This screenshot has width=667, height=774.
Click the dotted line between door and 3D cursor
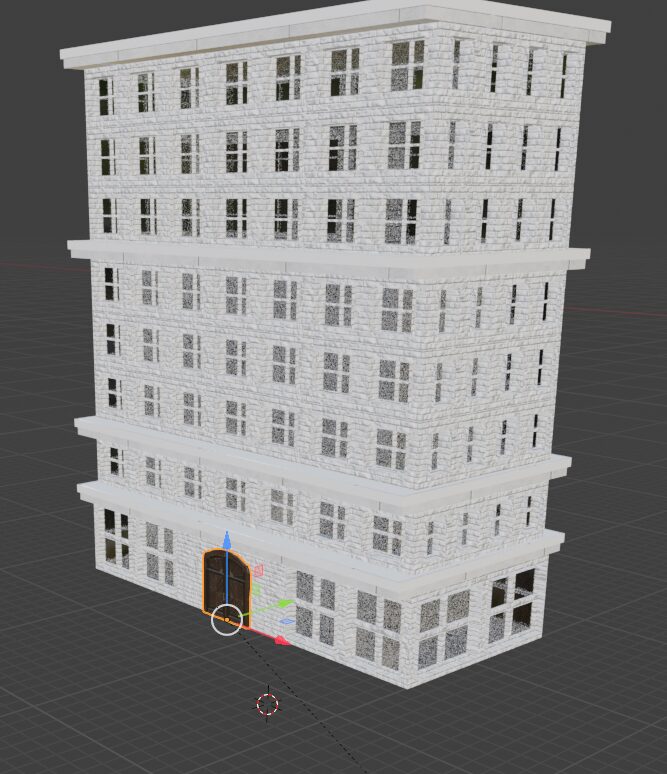(248, 663)
